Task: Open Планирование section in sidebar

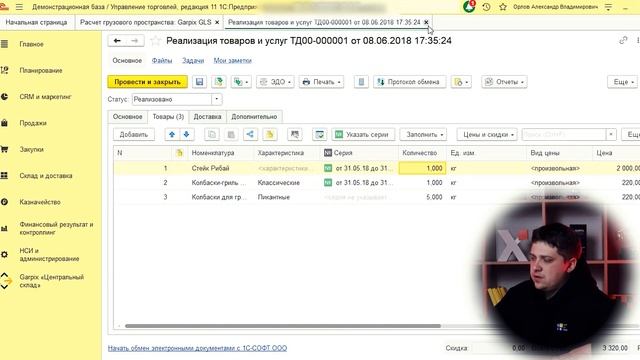Action: click(40, 70)
